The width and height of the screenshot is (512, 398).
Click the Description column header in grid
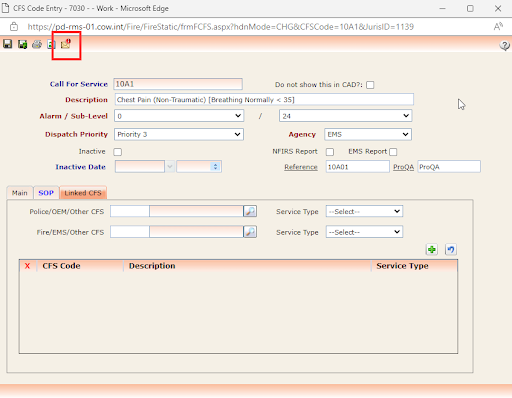152,266
